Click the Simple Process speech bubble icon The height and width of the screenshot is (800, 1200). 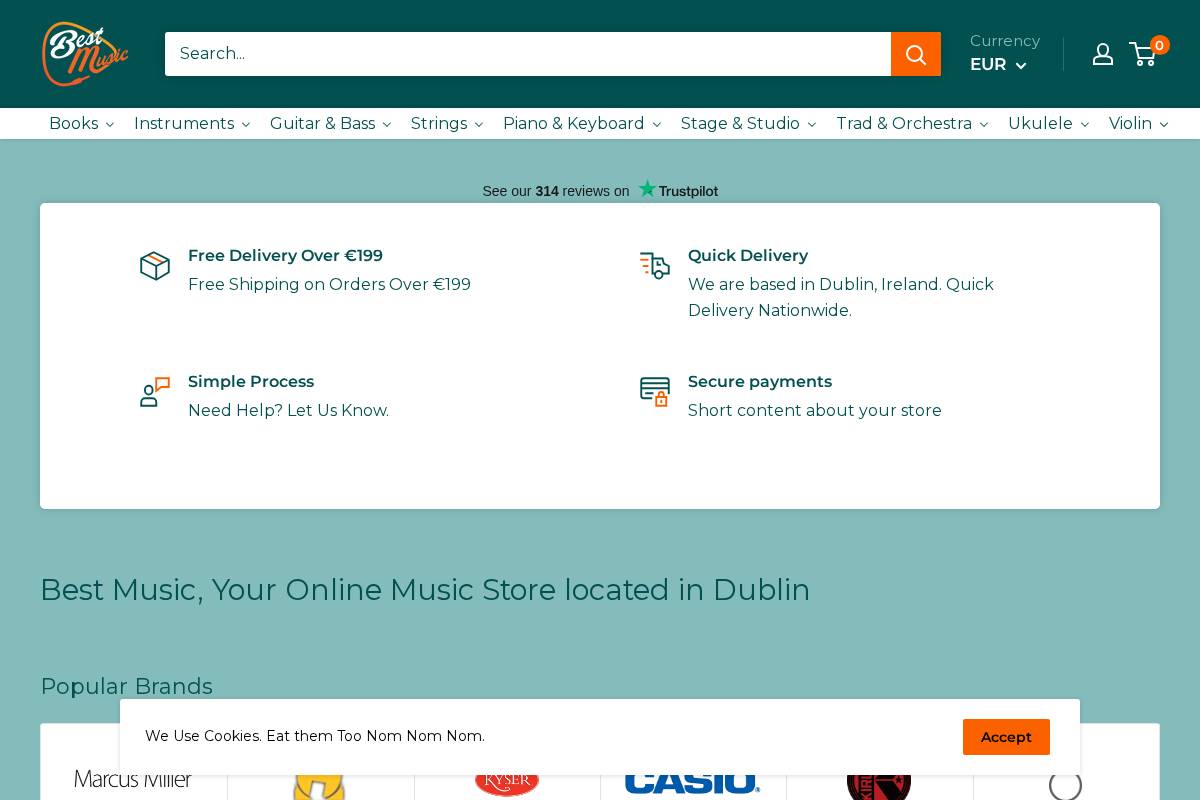coord(155,391)
